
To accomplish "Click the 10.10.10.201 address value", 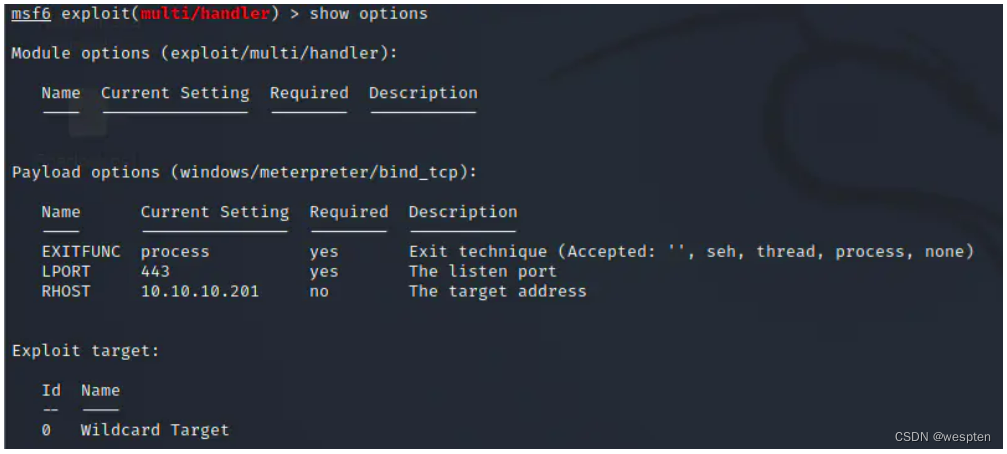I will [x=200, y=291].
